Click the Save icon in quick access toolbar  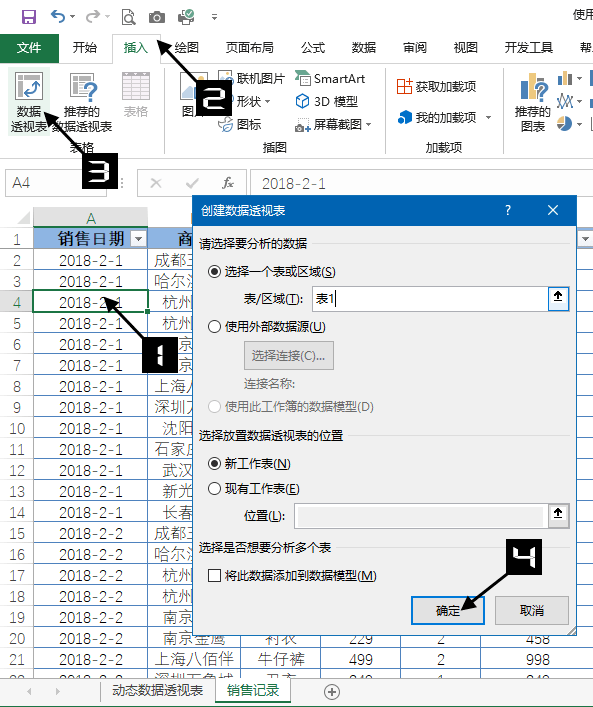29,17
